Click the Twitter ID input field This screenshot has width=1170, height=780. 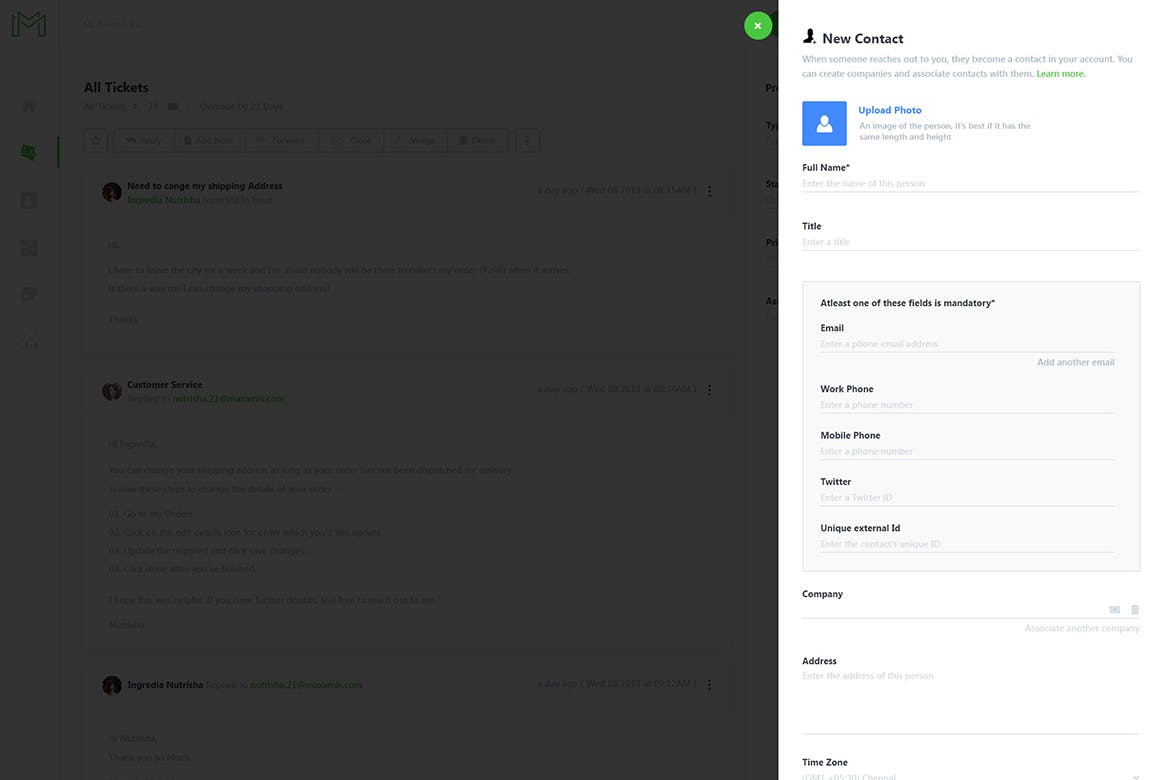[x=966, y=497]
